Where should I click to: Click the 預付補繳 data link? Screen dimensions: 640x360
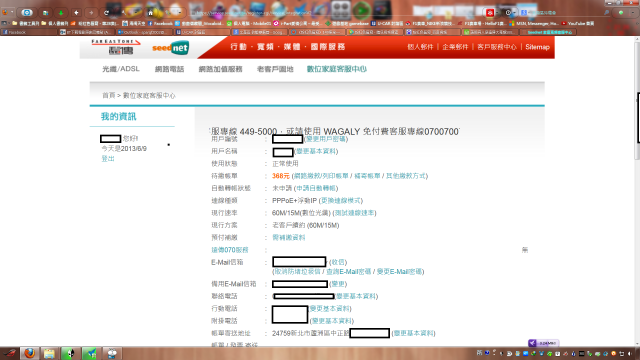click(x=289, y=237)
